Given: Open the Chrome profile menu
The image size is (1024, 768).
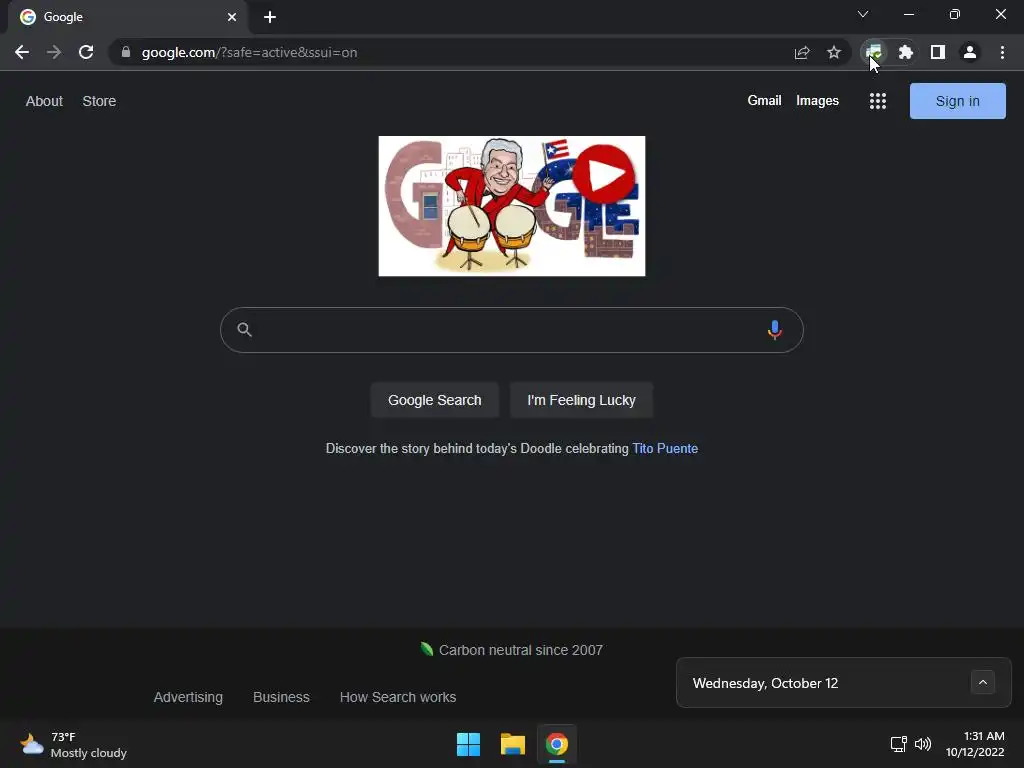Looking at the screenshot, I should 970,52.
